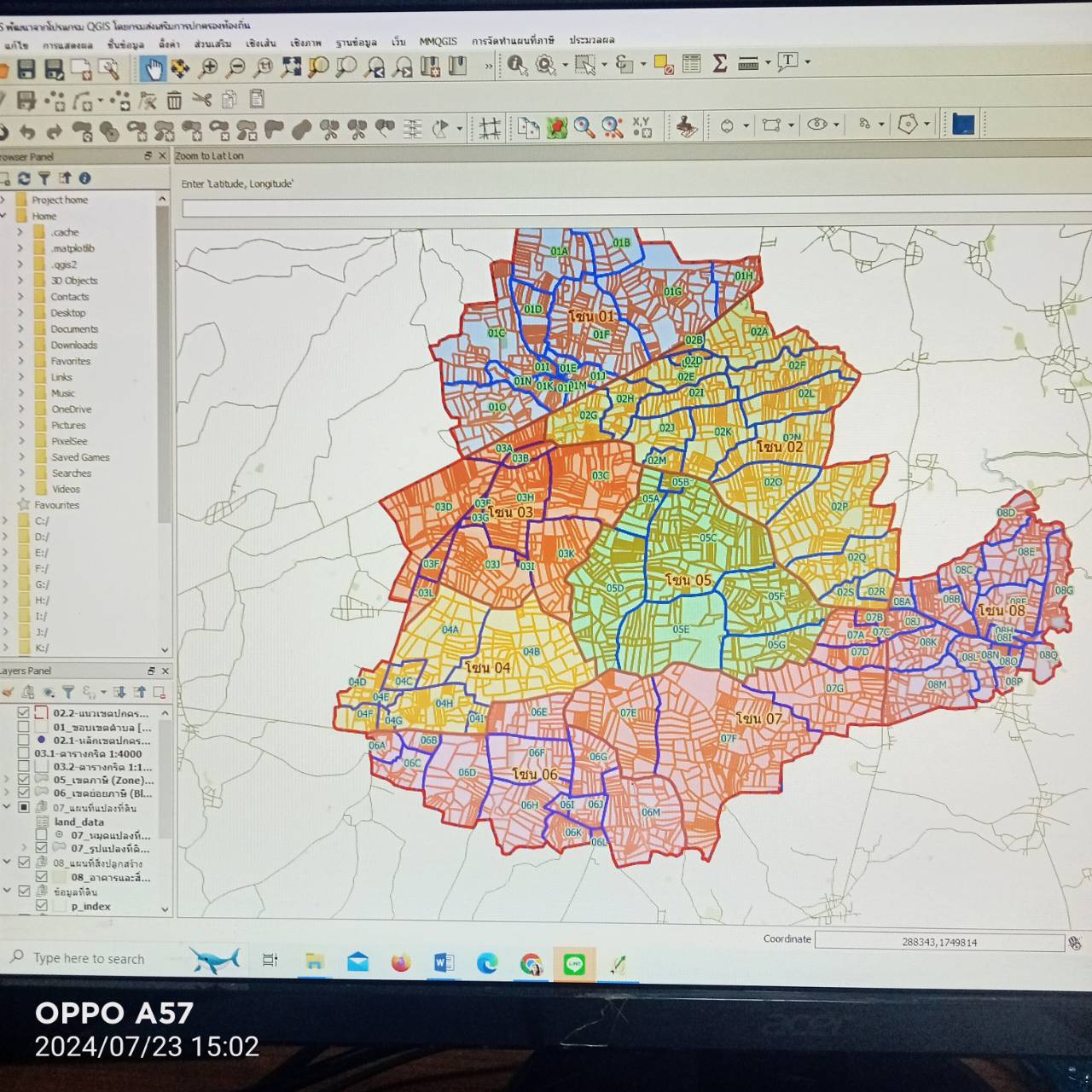Screen dimensions: 1092x1092
Task: Open the attribute table icon
Action: tap(692, 63)
